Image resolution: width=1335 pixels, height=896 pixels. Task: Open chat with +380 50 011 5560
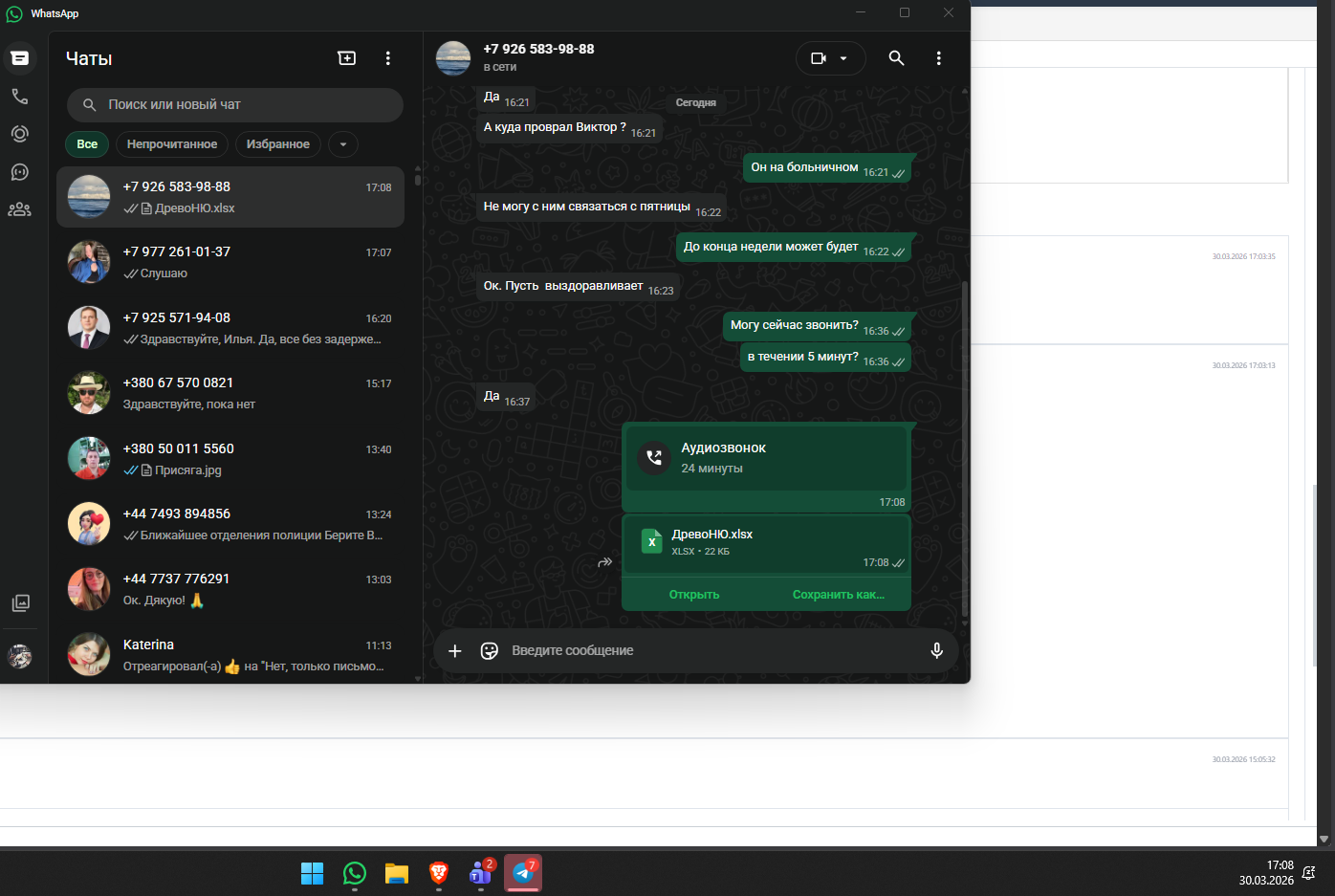click(x=230, y=459)
